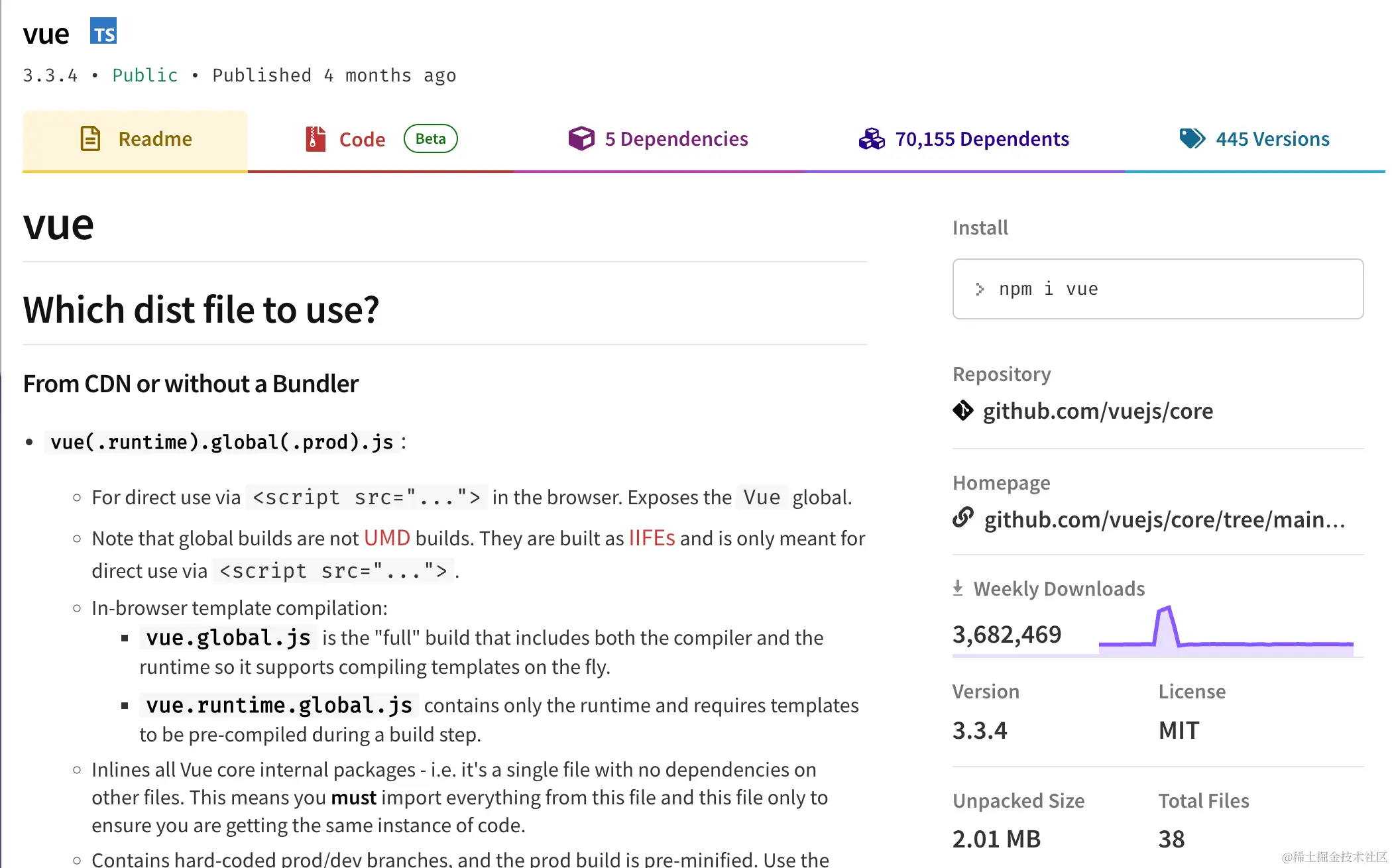Click the Which dist file to use heading
Screen dimensions: 1392x868
tap(201, 309)
